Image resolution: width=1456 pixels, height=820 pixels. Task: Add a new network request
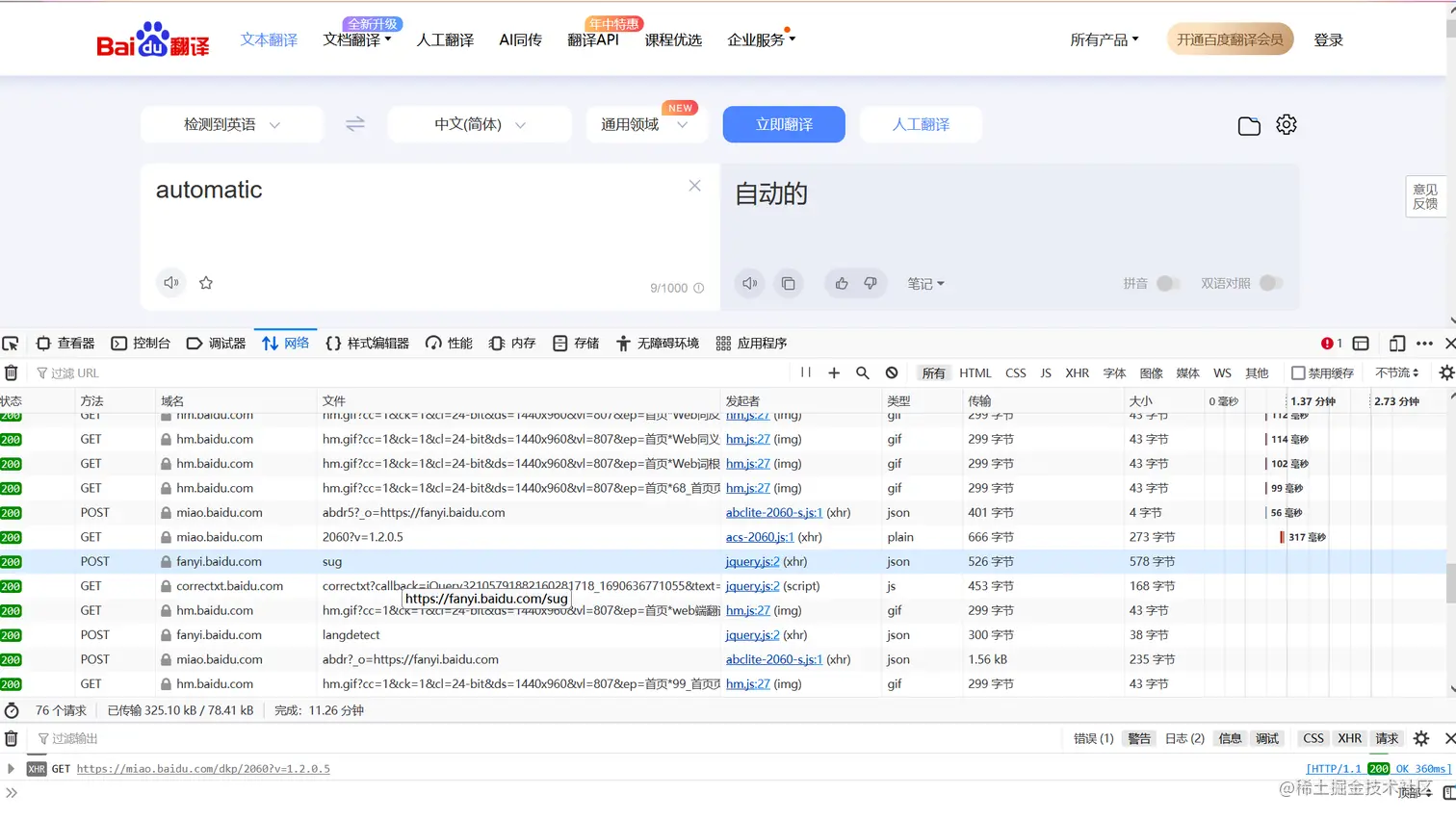pos(834,372)
